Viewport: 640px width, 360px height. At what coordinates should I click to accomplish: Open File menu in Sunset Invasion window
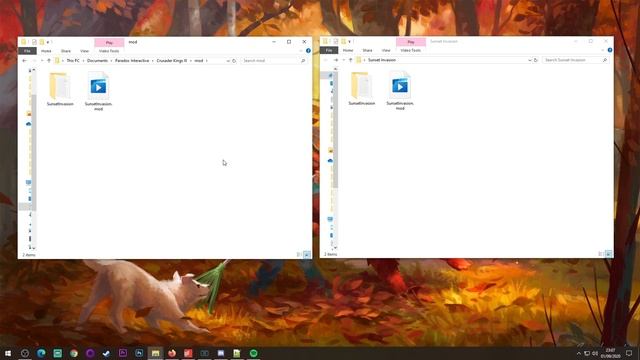coord(329,51)
